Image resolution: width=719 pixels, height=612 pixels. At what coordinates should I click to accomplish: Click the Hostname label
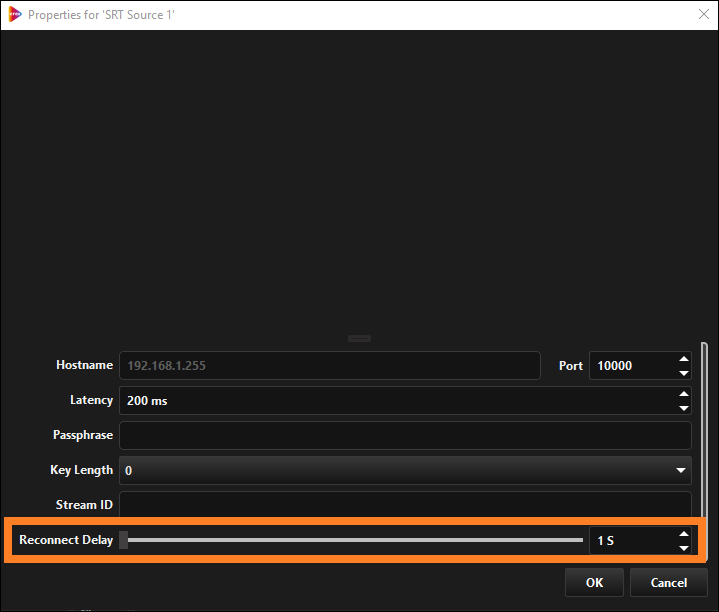(x=84, y=365)
